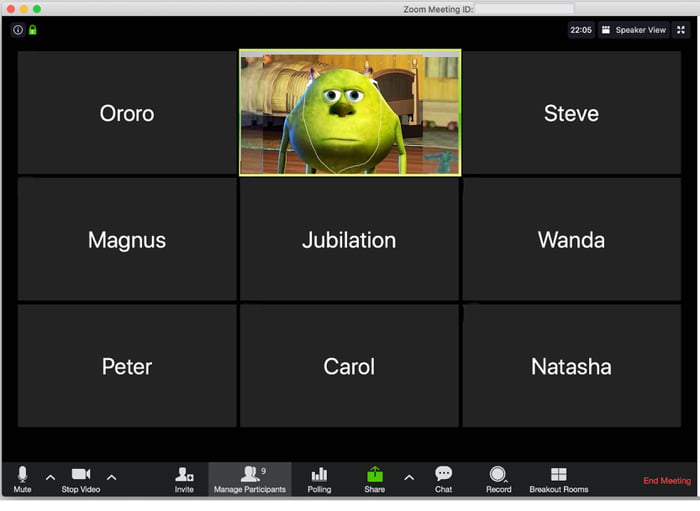Maximize Zoom window green button
The image size is (700, 511).
click(37, 9)
